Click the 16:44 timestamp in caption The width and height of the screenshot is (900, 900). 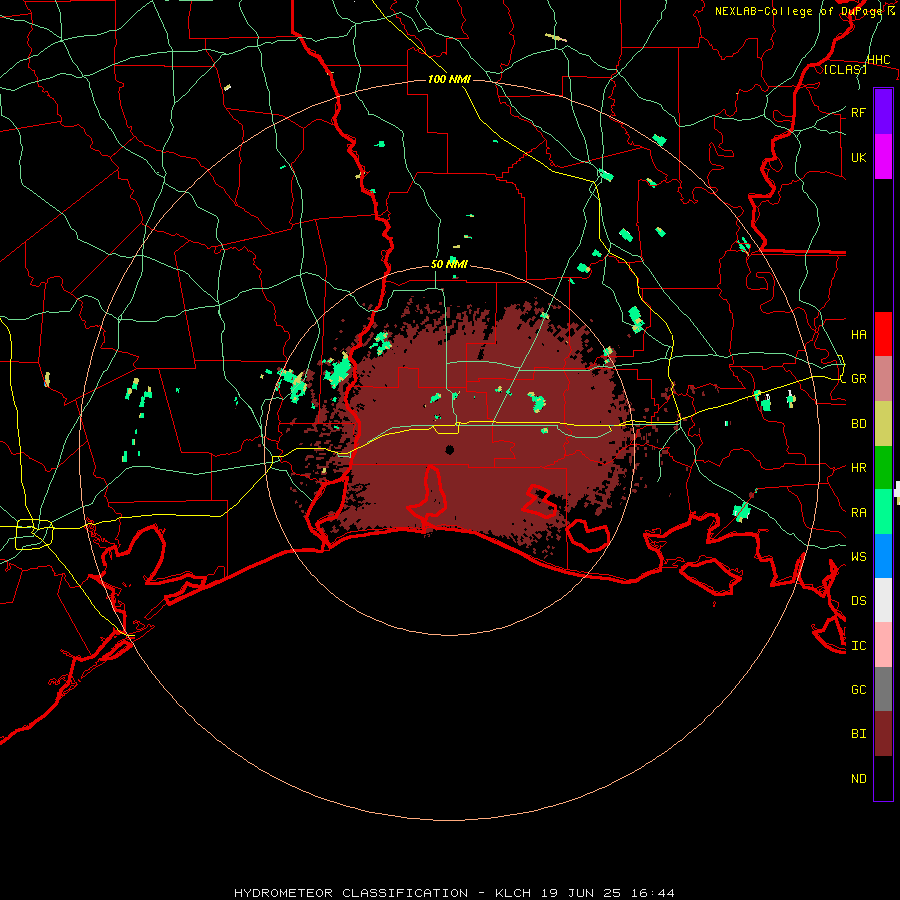pyautogui.click(x=654, y=893)
